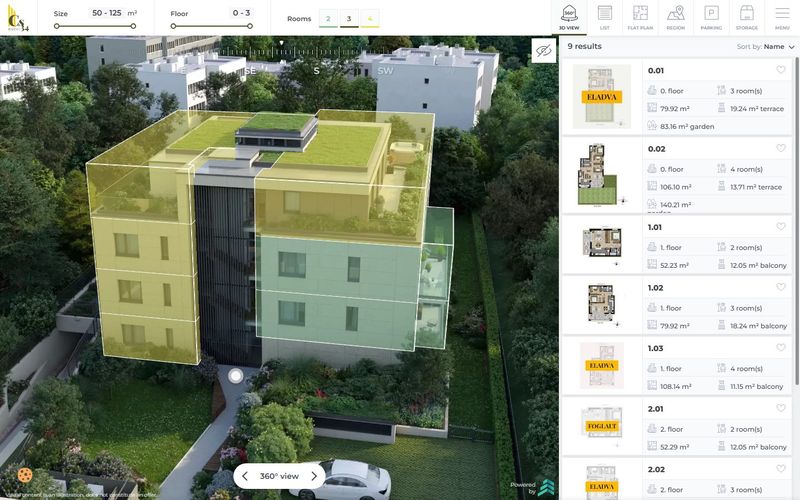Open floor plan thumbnail of apartment 0.01
The height and width of the screenshot is (500, 800).
pyautogui.click(x=602, y=96)
